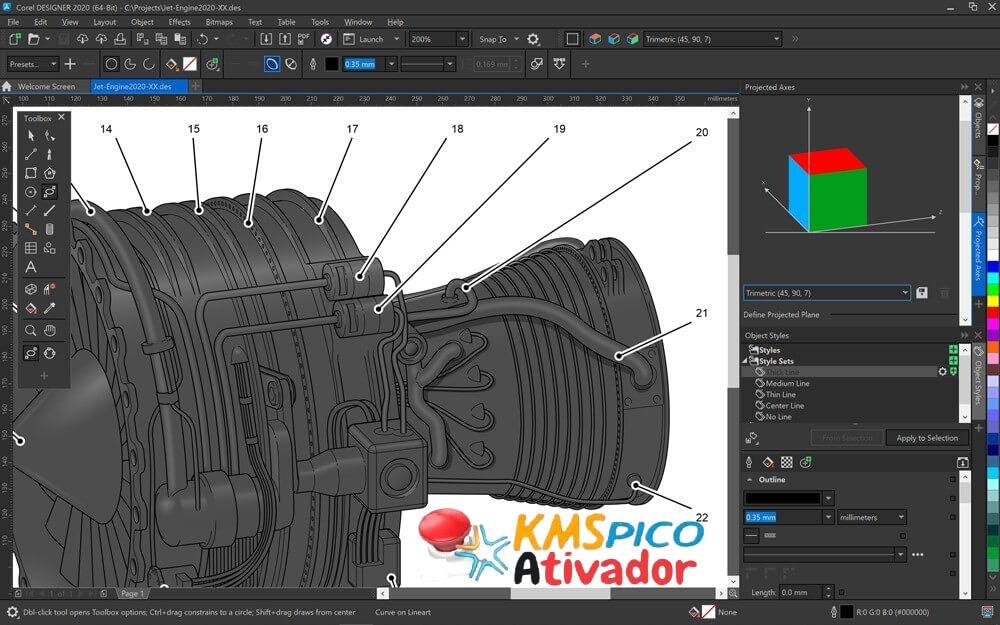Select the Arc shape icon in property bar

tap(149, 64)
